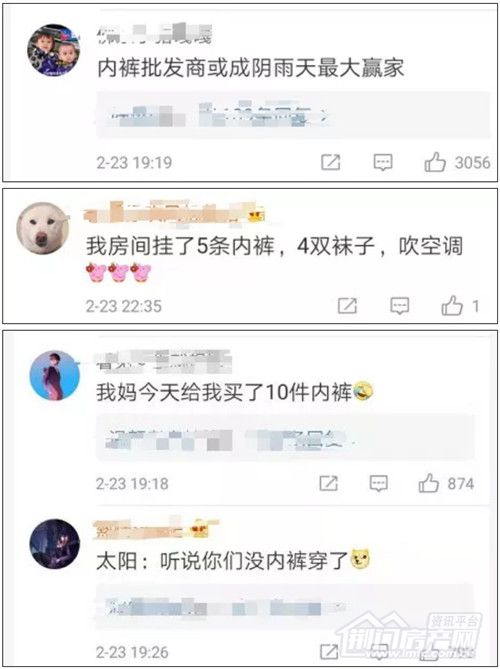
Task: Share the 2-23 19:19 comment
Action: tap(331, 163)
